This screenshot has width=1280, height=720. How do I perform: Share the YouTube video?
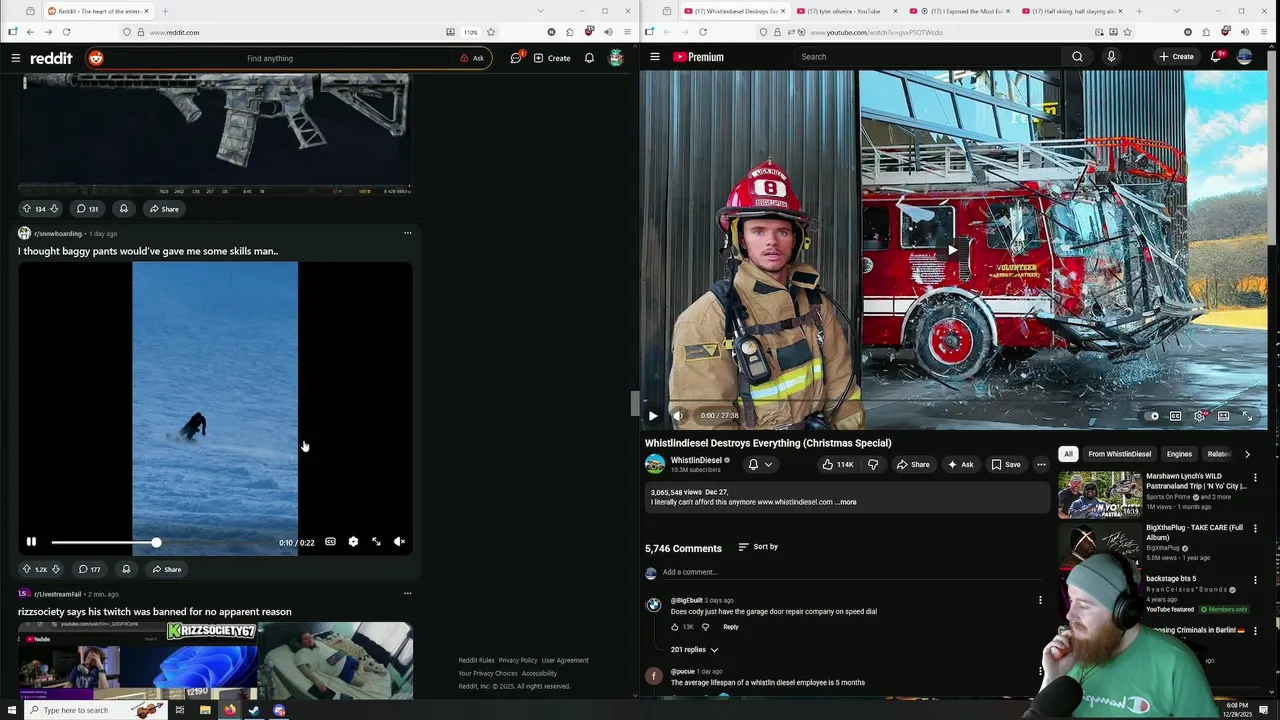pyautogui.click(x=913, y=464)
